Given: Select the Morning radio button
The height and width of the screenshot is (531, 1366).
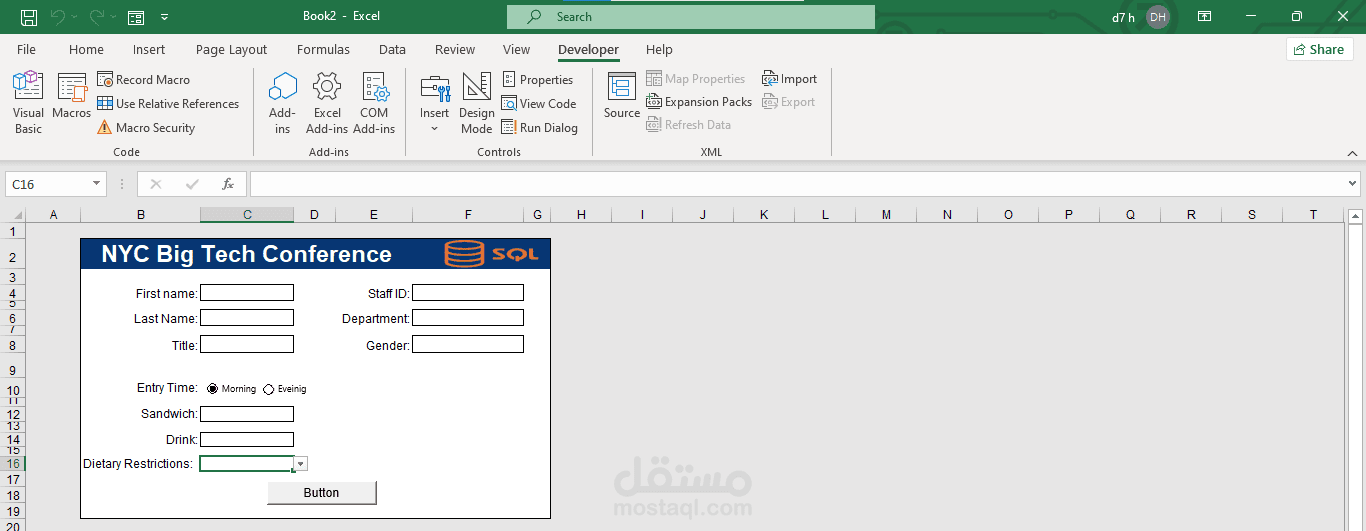Looking at the screenshot, I should (x=212, y=389).
